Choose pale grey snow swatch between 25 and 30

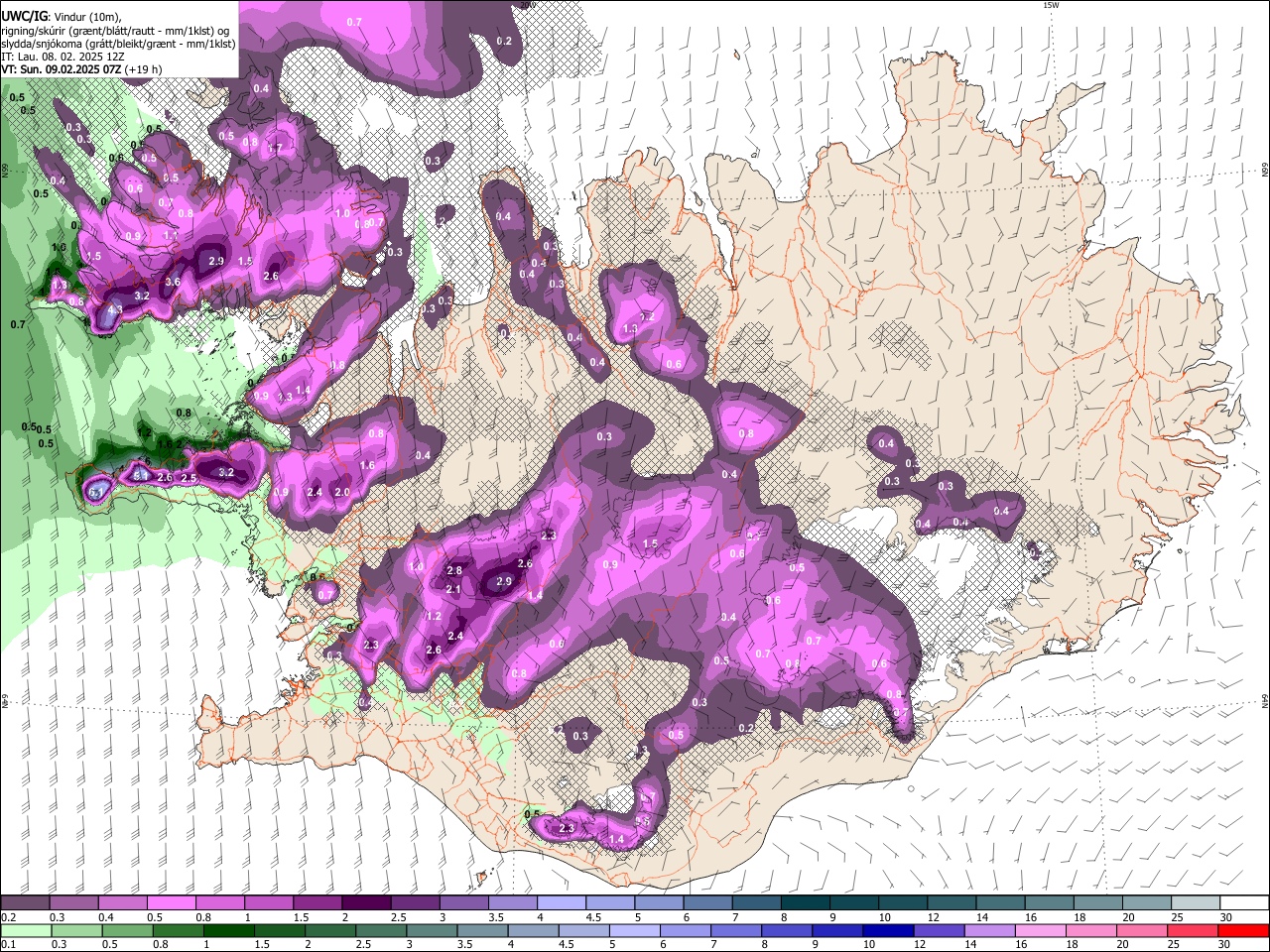[1194, 902]
